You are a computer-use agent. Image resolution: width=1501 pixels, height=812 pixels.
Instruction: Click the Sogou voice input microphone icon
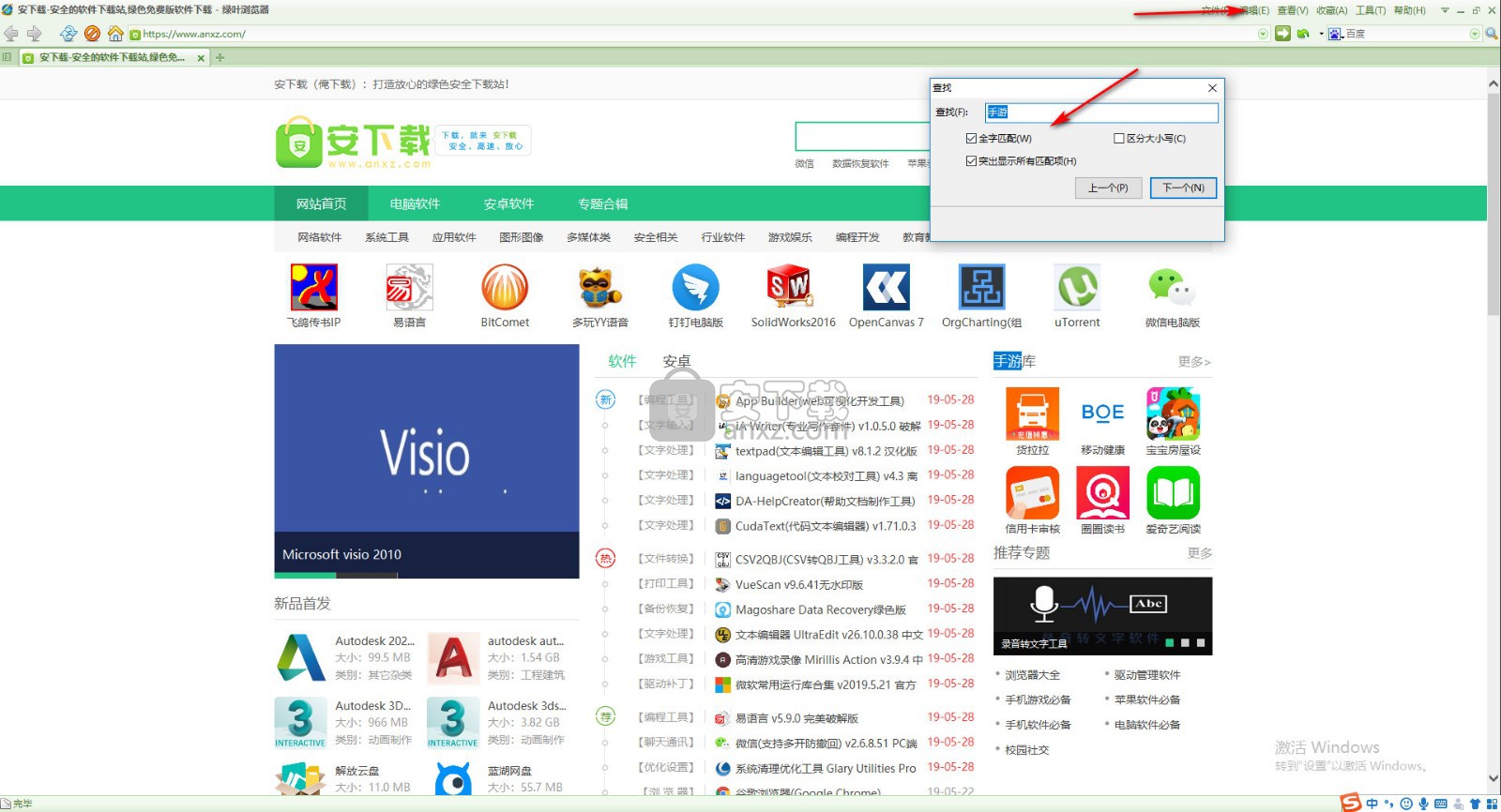pos(1423,804)
